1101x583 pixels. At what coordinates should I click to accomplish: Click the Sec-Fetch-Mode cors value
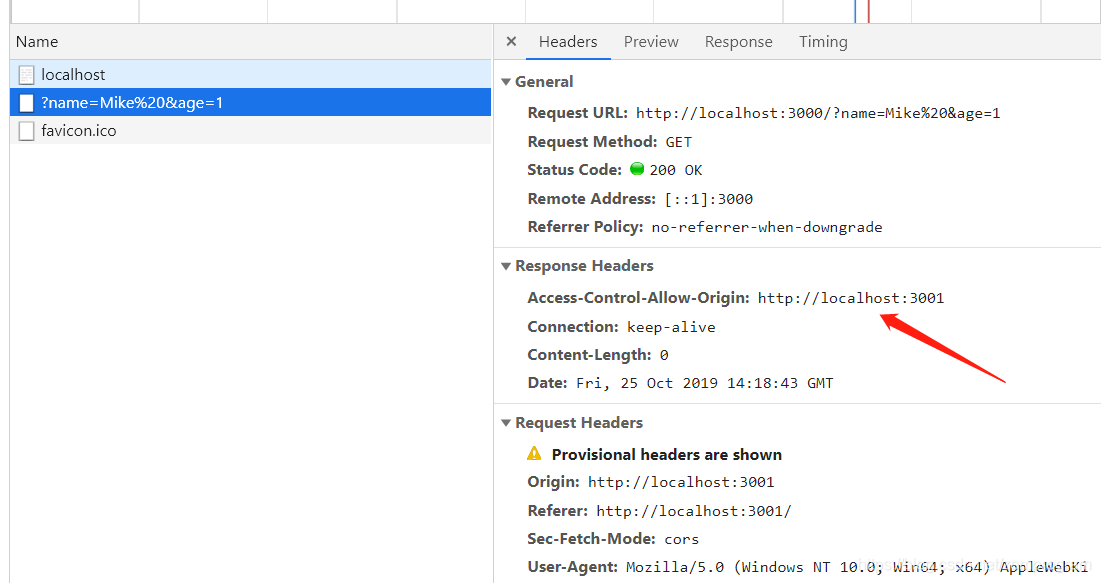coord(682,539)
